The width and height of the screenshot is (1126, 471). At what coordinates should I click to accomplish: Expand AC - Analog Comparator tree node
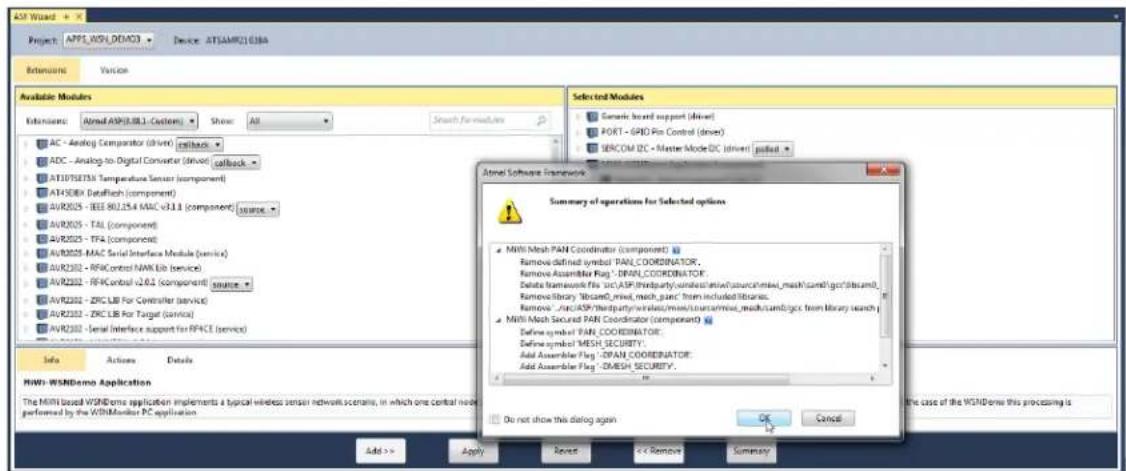27,144
